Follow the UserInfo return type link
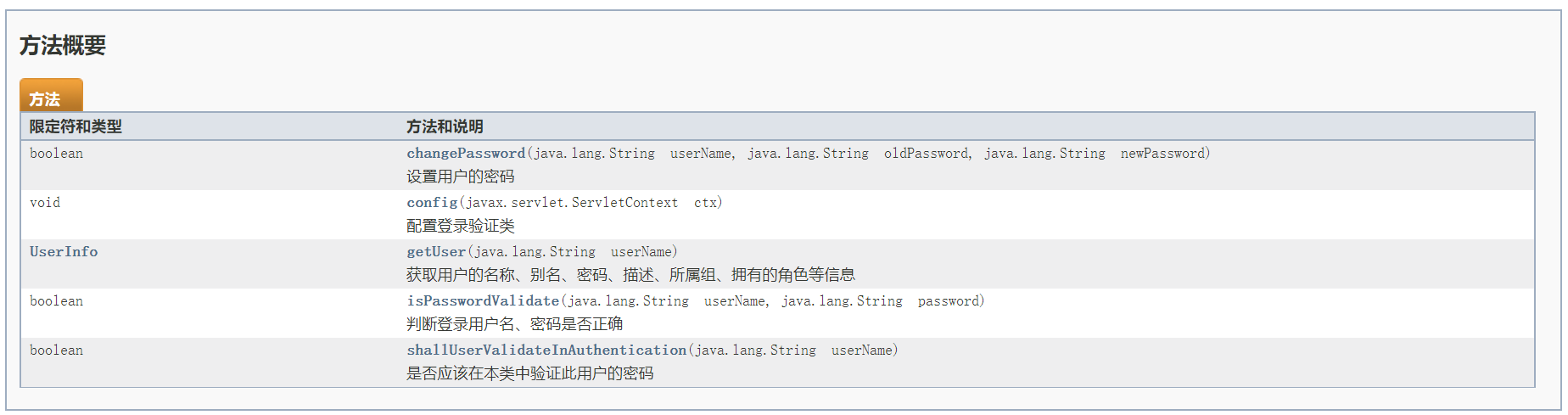 point(64,252)
